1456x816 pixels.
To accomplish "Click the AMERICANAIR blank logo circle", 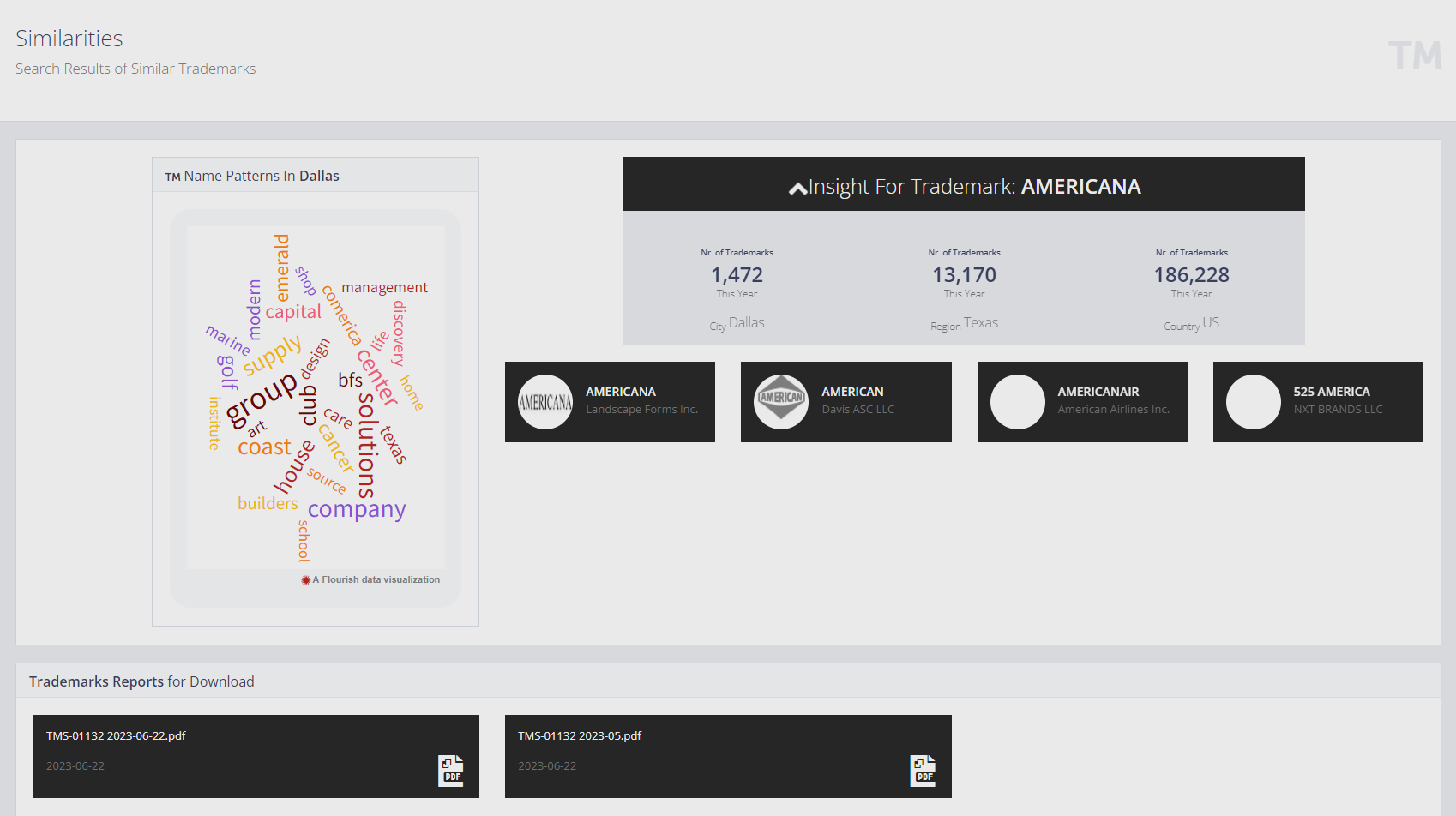I will pos(1018,402).
